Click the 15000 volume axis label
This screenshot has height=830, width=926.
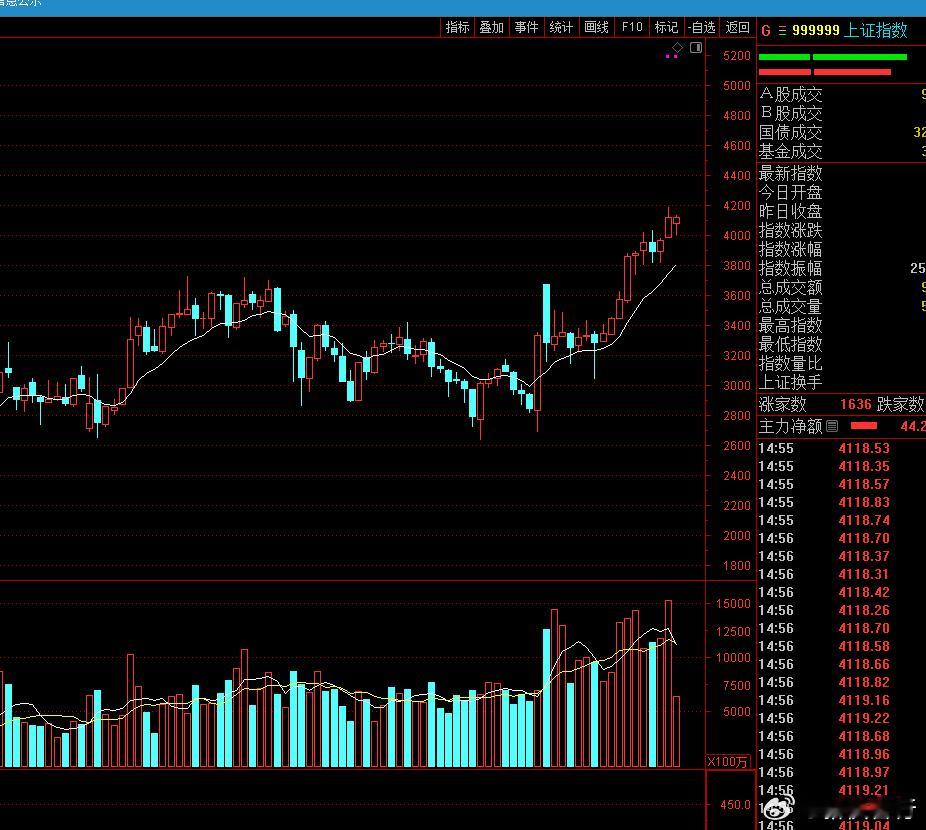click(x=733, y=604)
